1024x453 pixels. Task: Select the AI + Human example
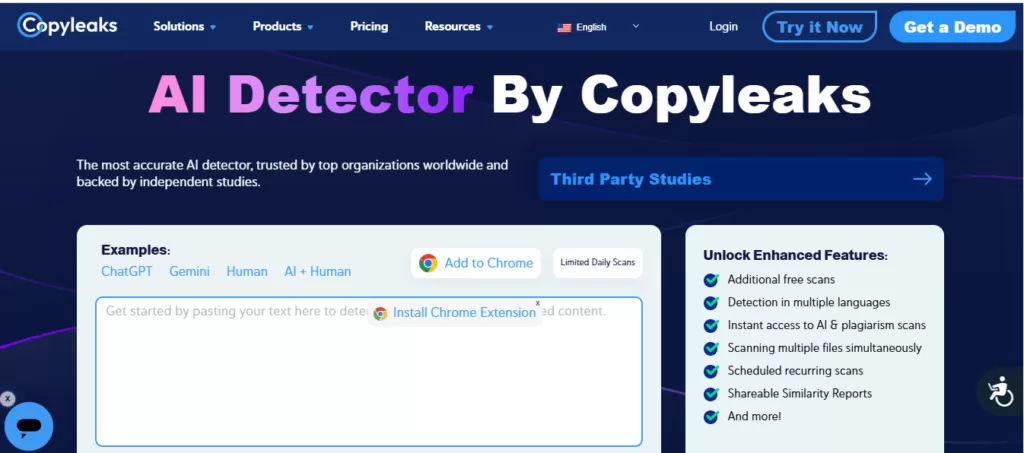tap(317, 272)
